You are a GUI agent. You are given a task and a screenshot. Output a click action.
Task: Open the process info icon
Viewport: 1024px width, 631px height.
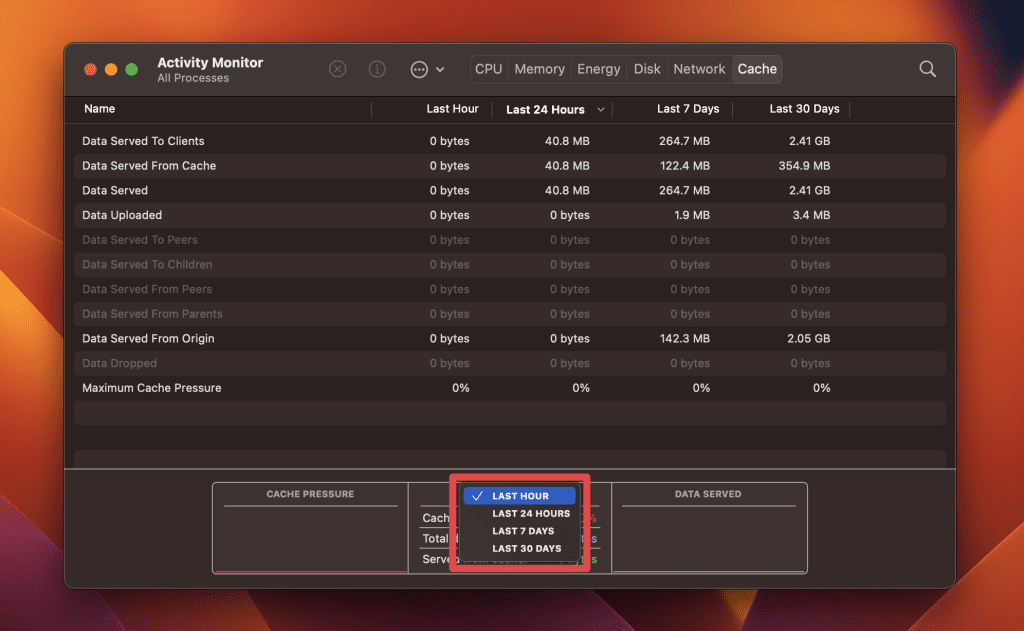[377, 69]
